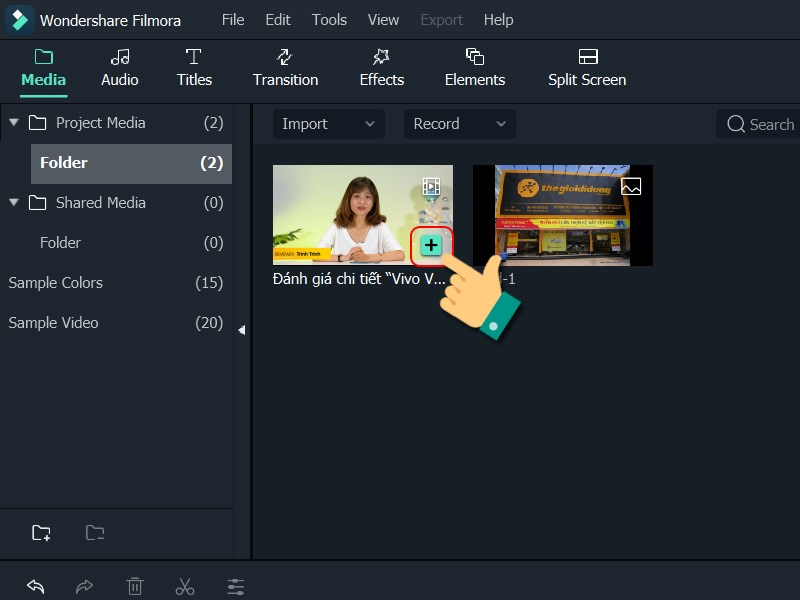Open the File menu
This screenshot has height=600, width=800.
232,19
